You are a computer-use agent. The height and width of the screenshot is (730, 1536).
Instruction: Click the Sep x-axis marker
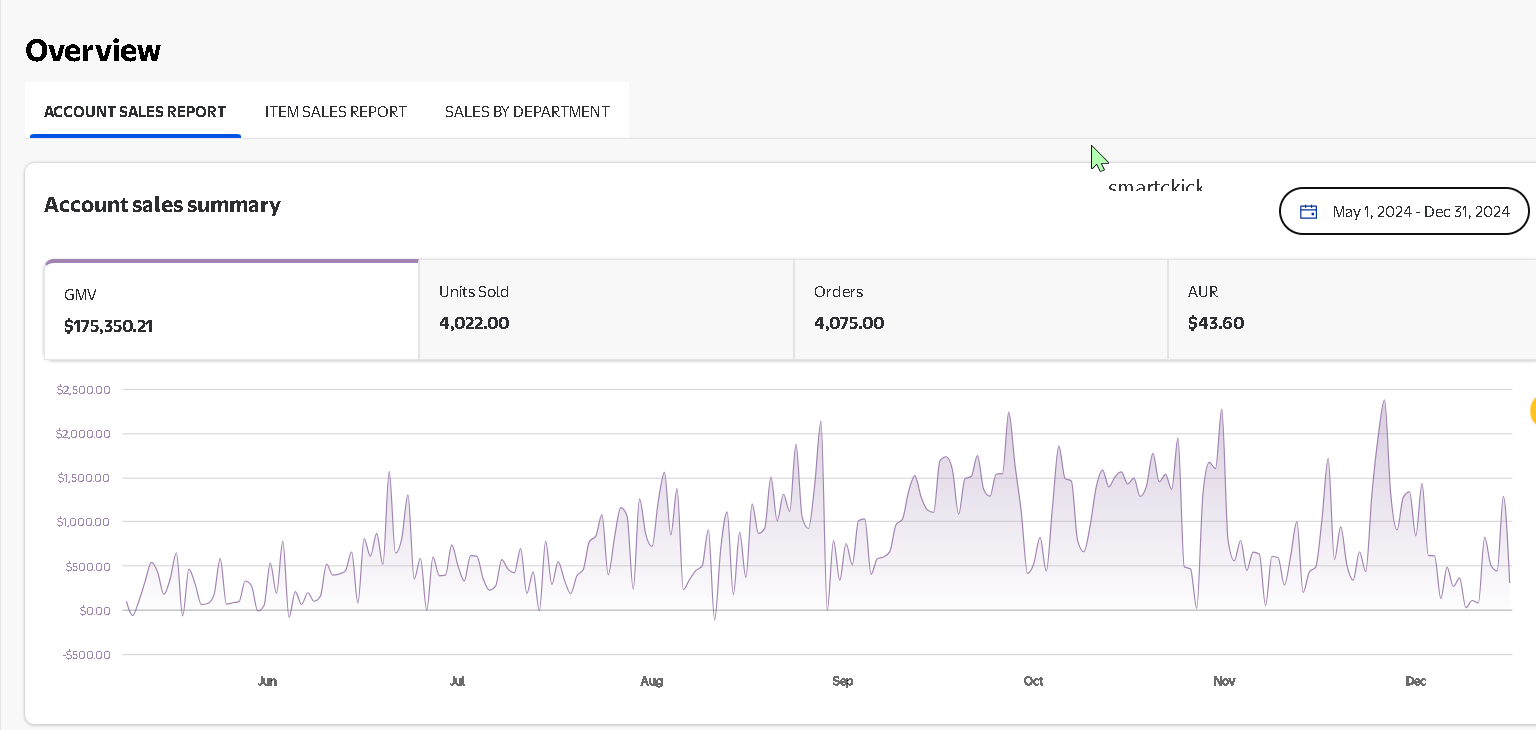[x=842, y=681]
